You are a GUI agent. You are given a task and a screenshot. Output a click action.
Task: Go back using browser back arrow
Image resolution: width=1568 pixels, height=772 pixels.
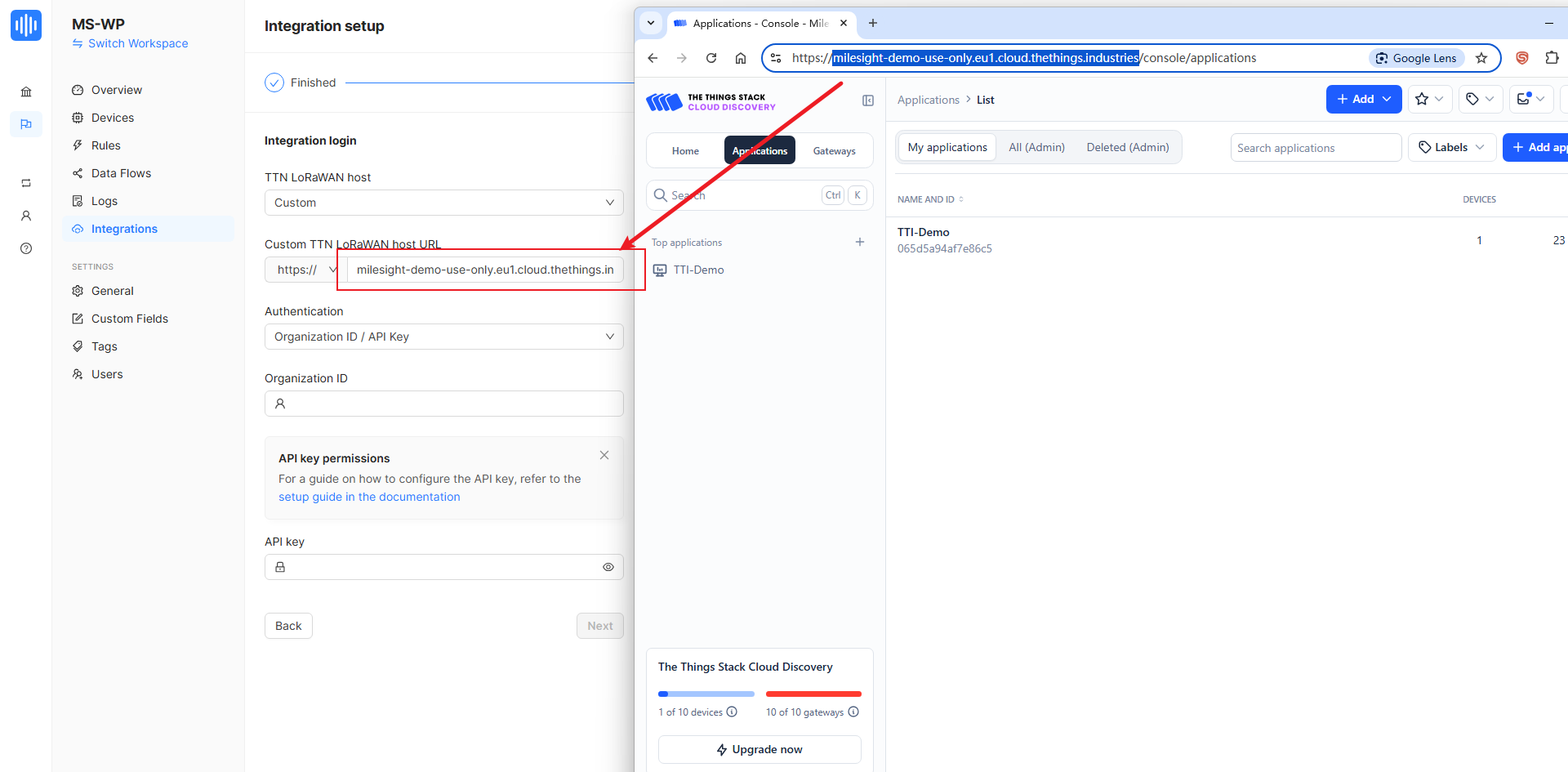[x=653, y=58]
